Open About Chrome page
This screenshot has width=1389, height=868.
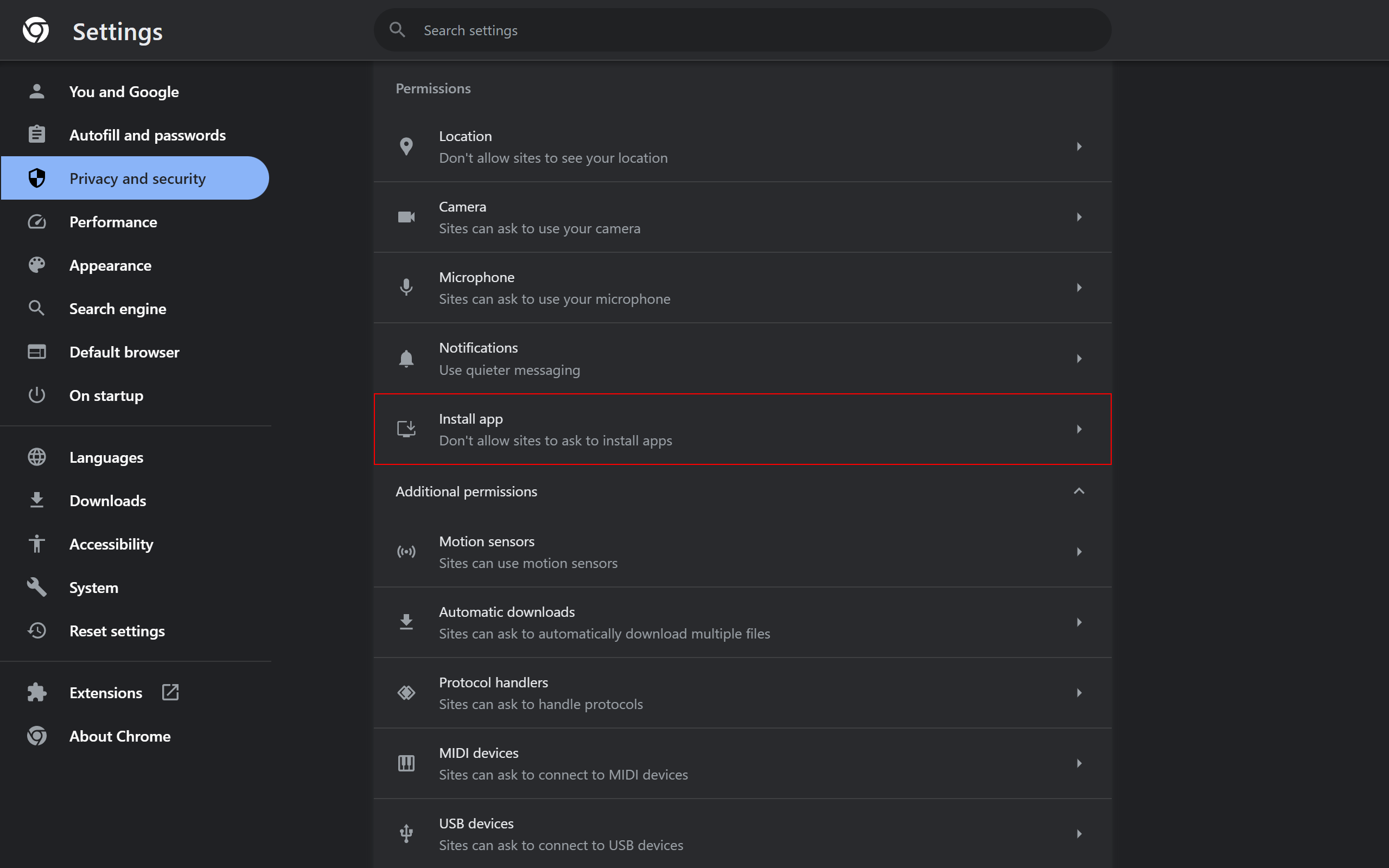click(x=119, y=736)
